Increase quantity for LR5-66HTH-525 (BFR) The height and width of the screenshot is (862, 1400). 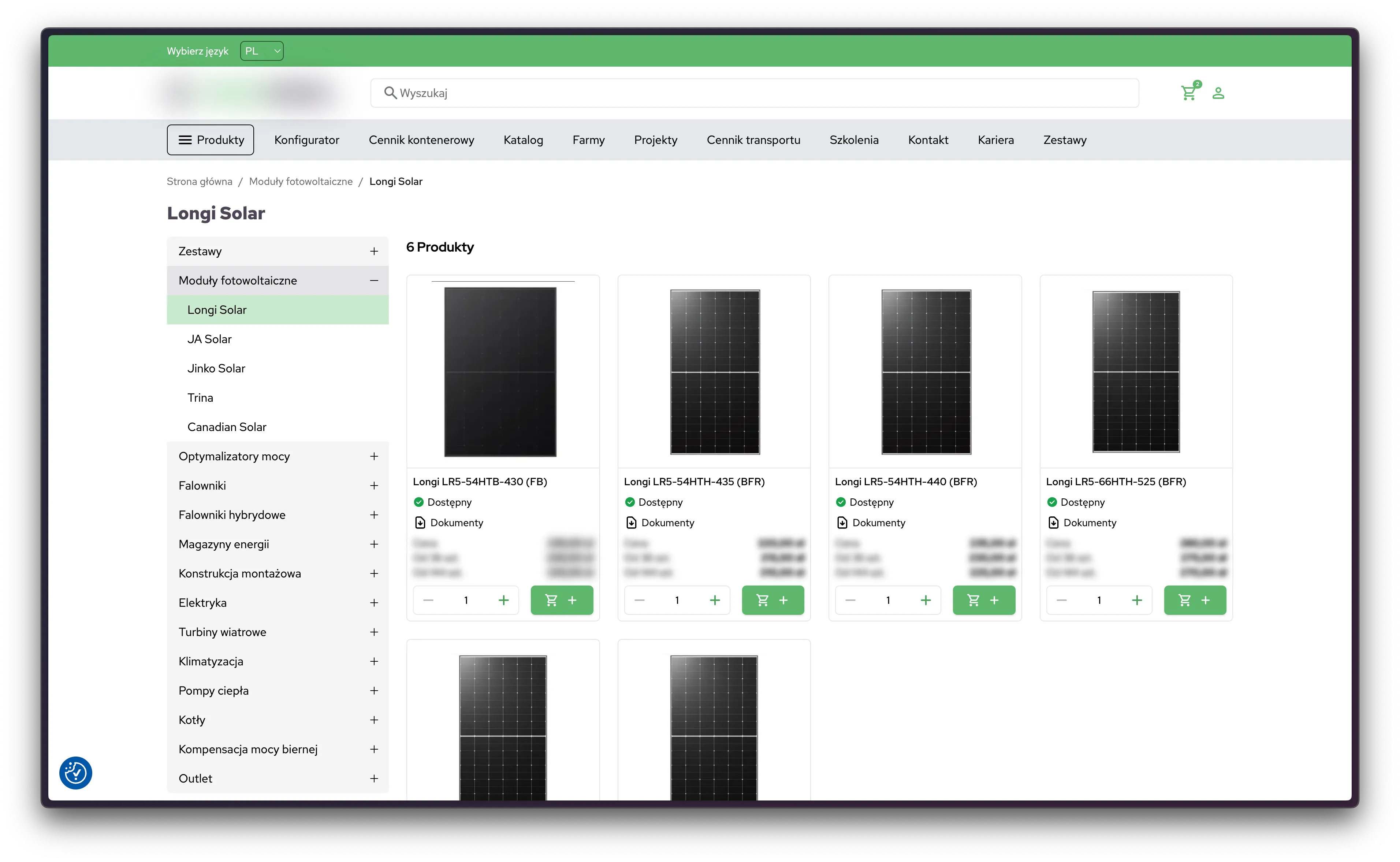click(1137, 600)
